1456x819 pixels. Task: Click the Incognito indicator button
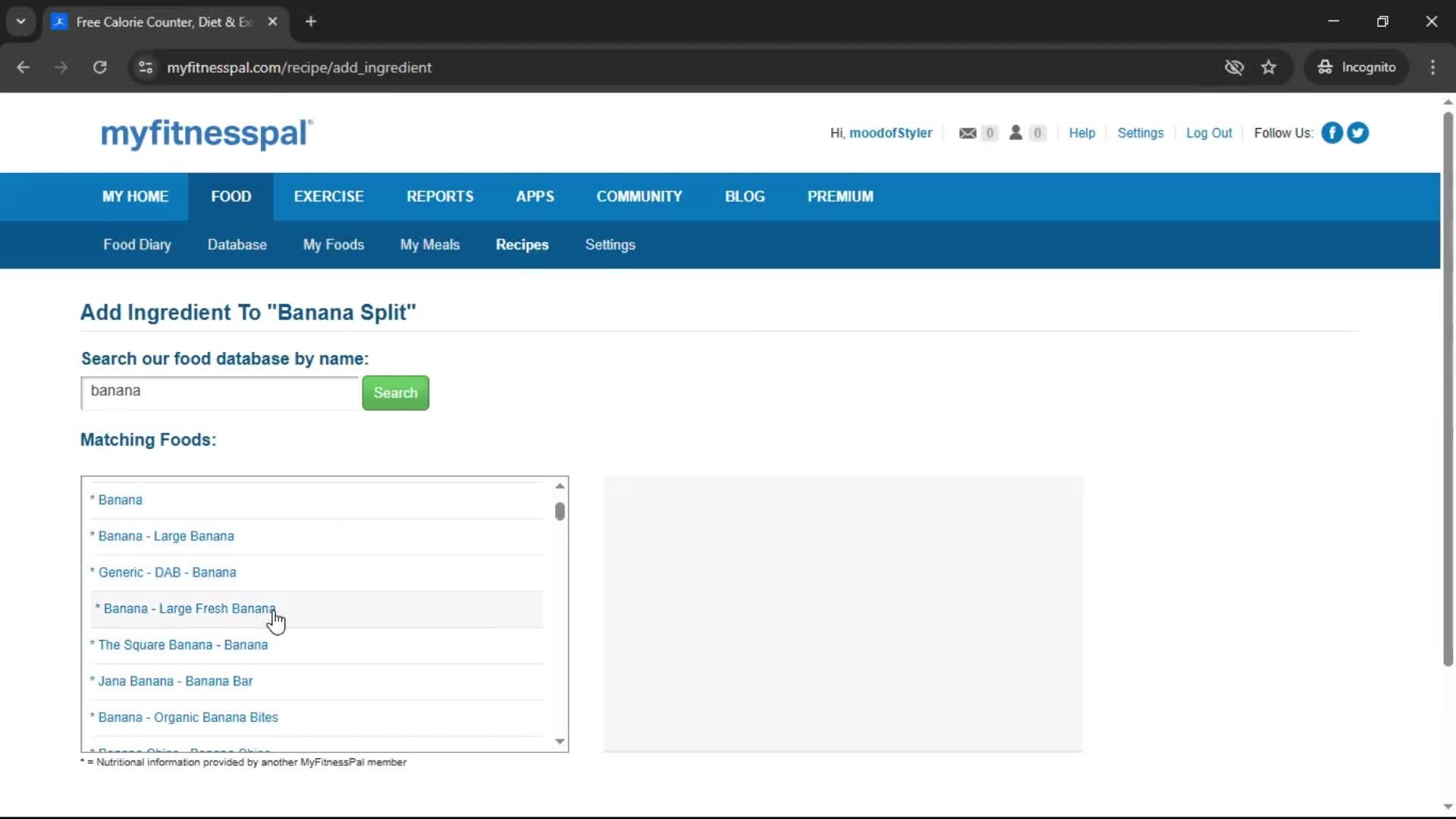tap(1356, 67)
